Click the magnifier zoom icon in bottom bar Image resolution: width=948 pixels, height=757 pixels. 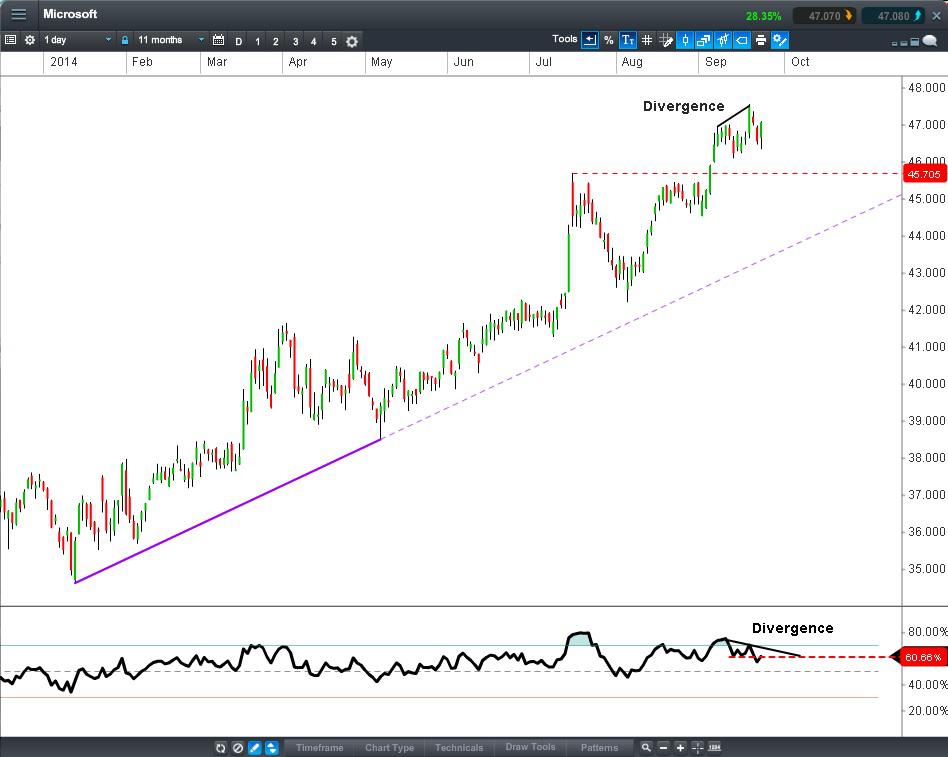[x=646, y=747]
